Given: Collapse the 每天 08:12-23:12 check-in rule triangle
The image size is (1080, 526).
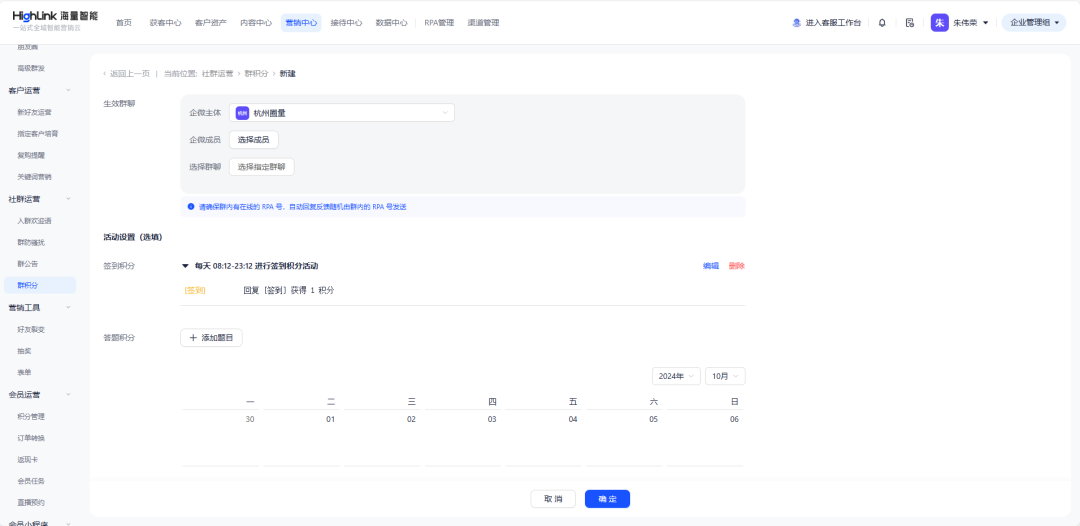Looking at the screenshot, I should click(x=185, y=266).
